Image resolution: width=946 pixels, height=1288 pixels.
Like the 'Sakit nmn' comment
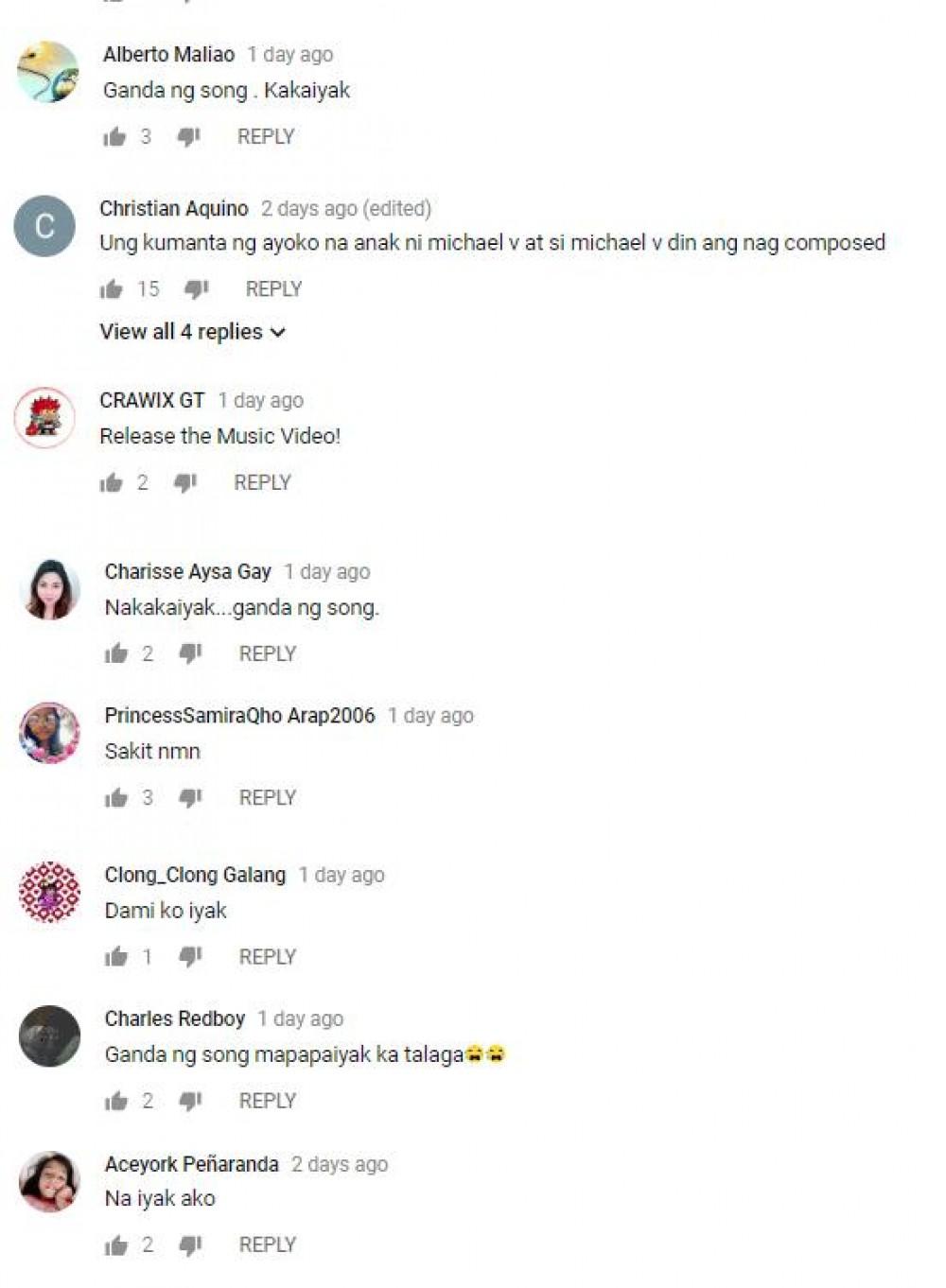(x=116, y=798)
